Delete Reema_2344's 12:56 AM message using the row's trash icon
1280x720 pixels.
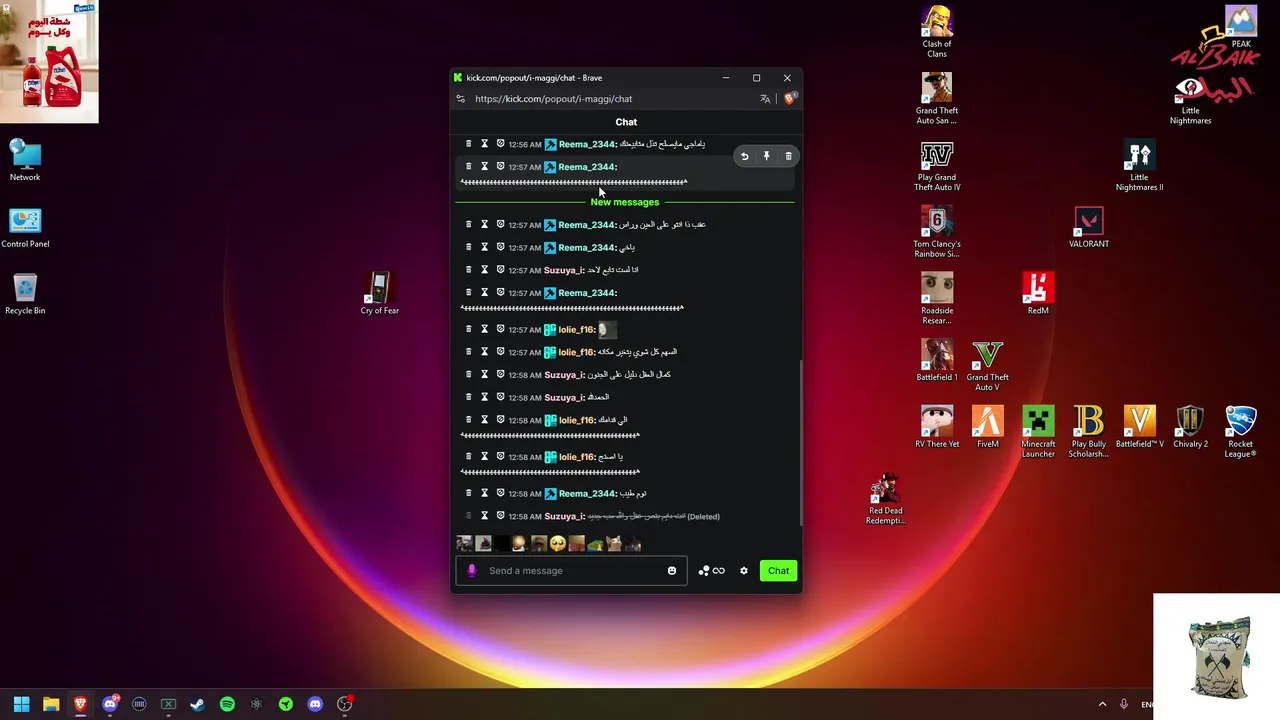coord(468,144)
